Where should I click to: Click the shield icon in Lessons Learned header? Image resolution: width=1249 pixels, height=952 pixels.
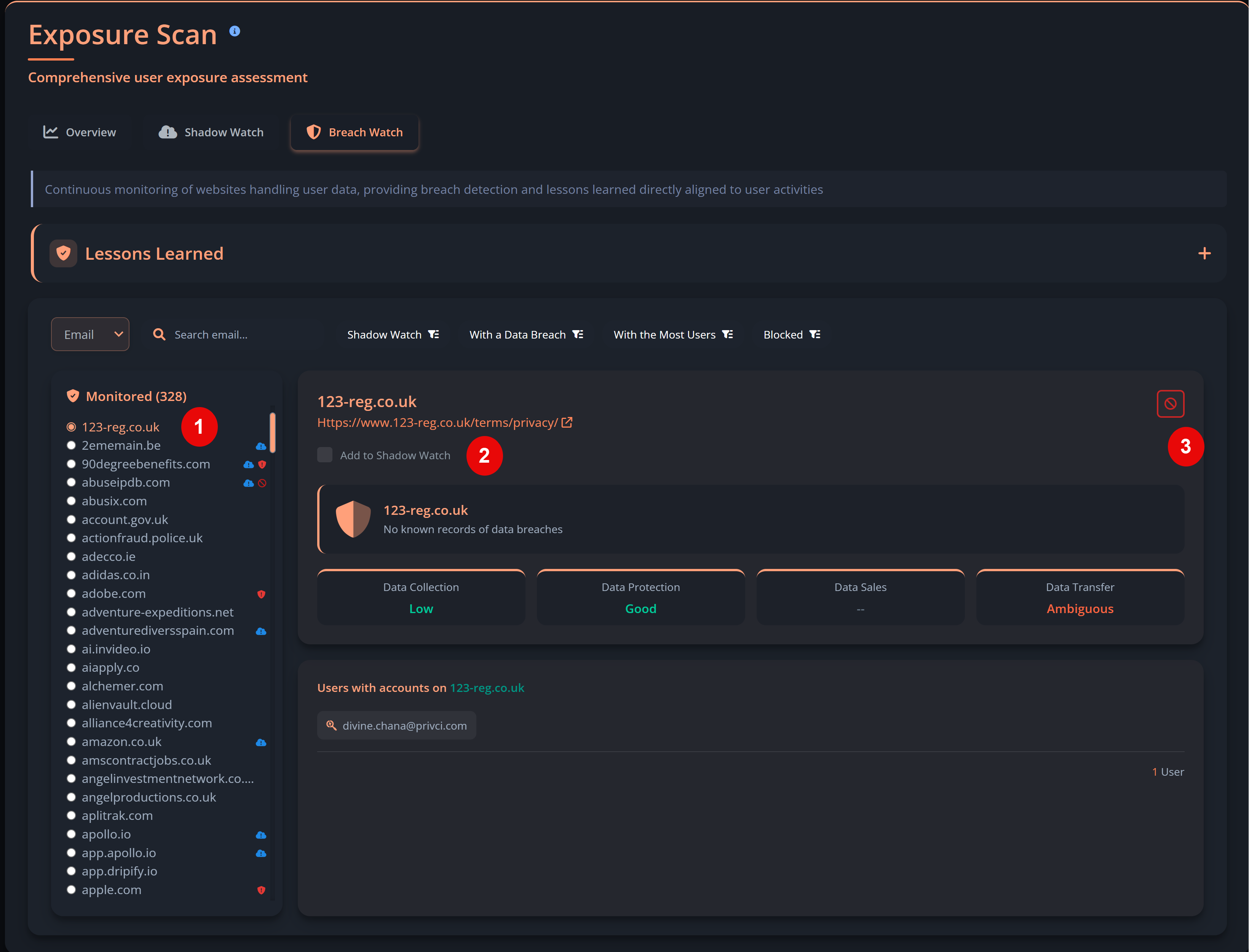[x=63, y=253]
